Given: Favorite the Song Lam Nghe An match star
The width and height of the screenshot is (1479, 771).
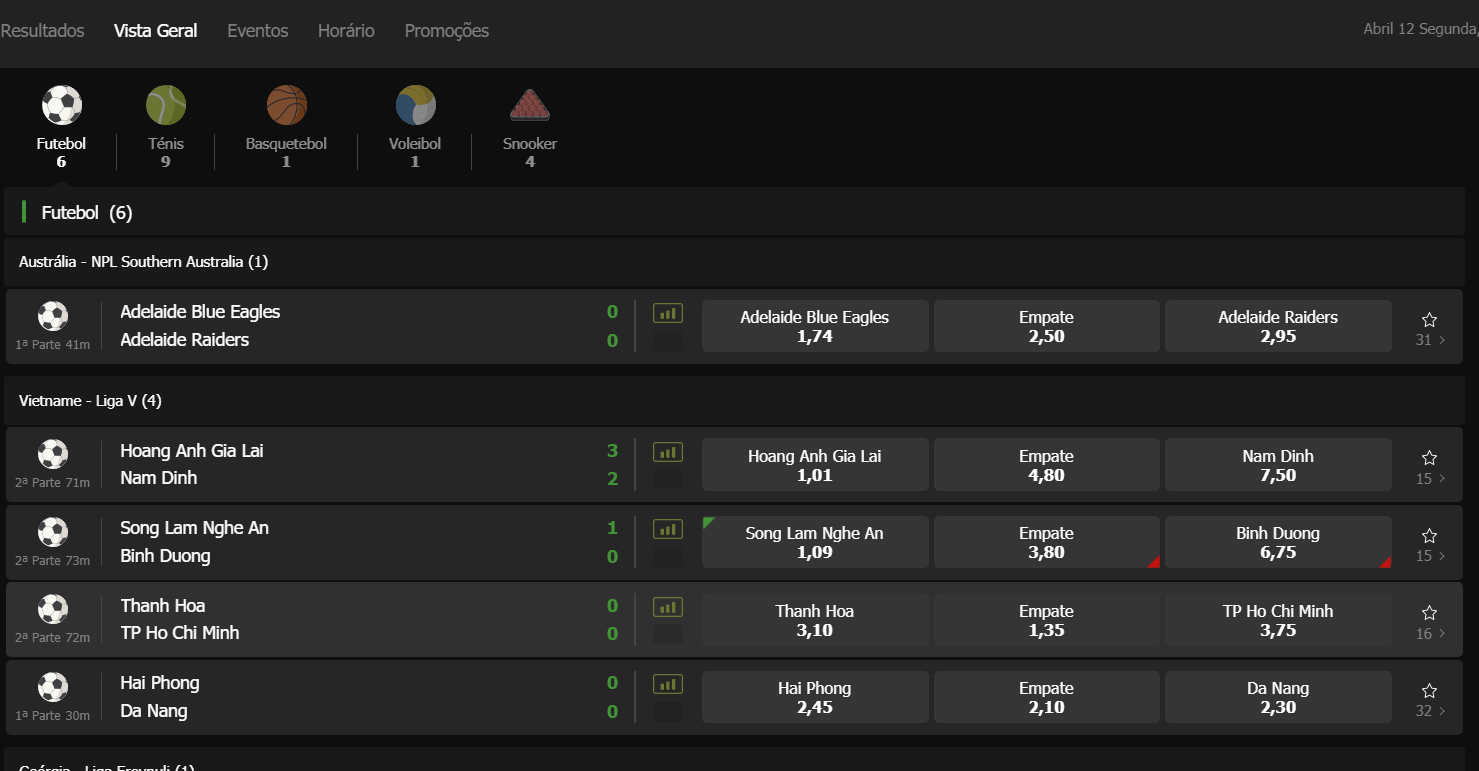Looking at the screenshot, I should pos(1429,536).
